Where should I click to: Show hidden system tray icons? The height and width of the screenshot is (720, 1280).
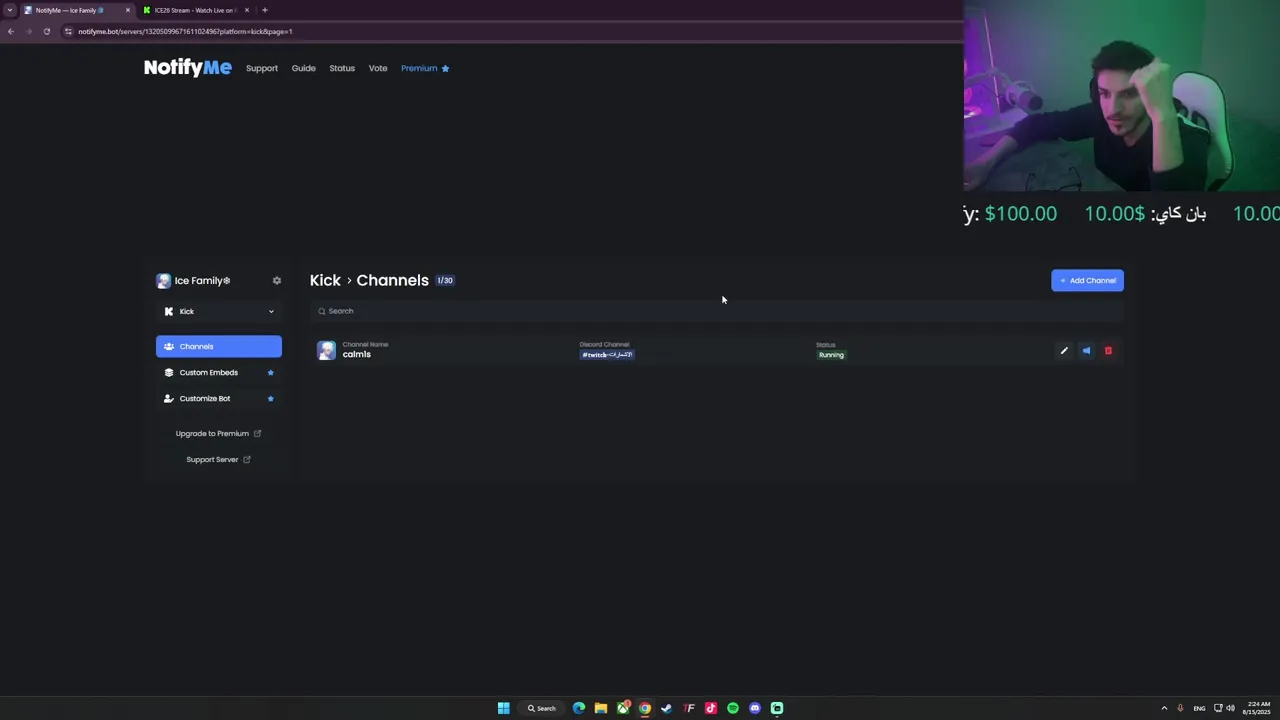click(x=1164, y=708)
